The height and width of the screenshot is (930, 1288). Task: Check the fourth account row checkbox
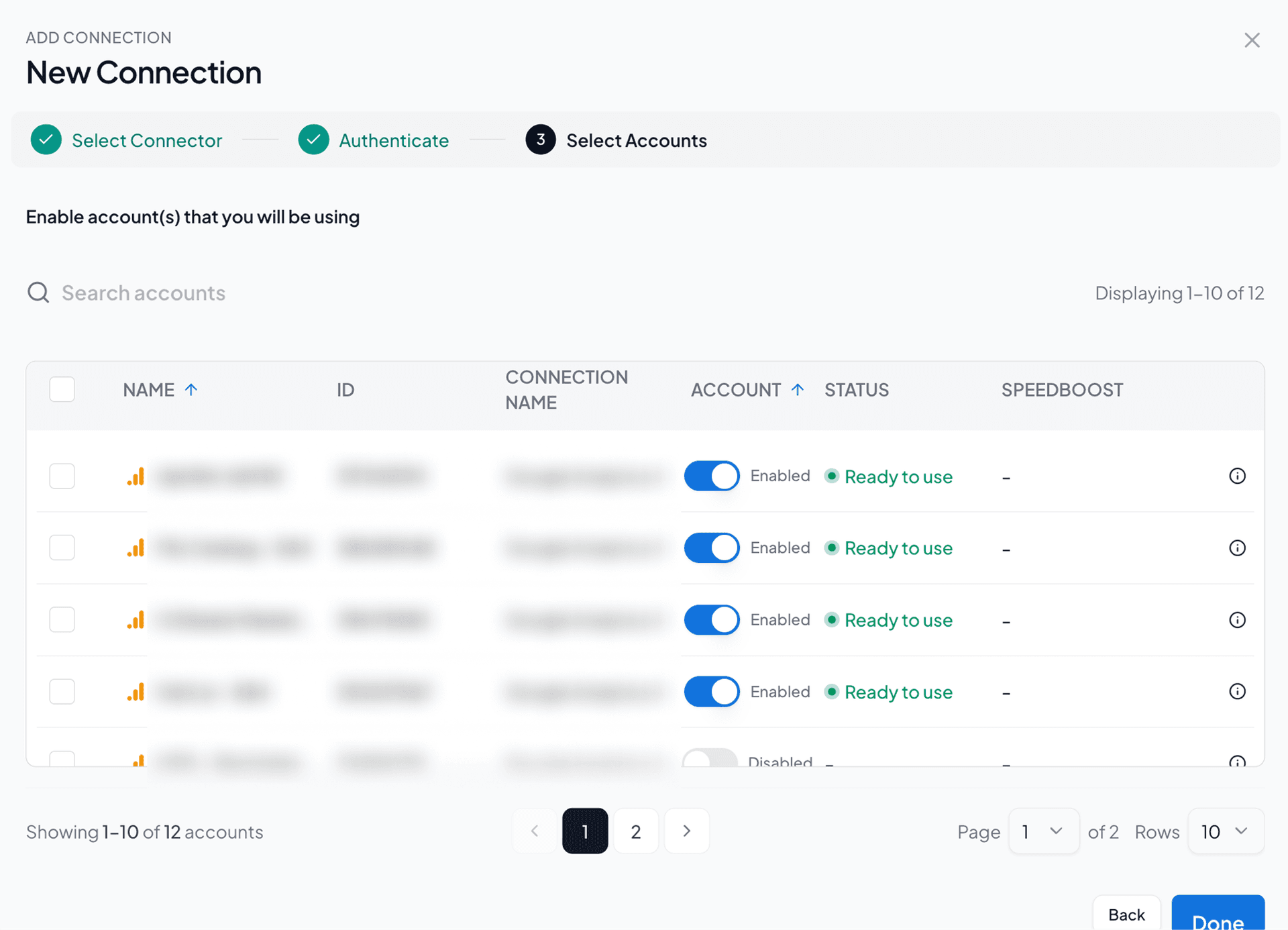pos(62,691)
